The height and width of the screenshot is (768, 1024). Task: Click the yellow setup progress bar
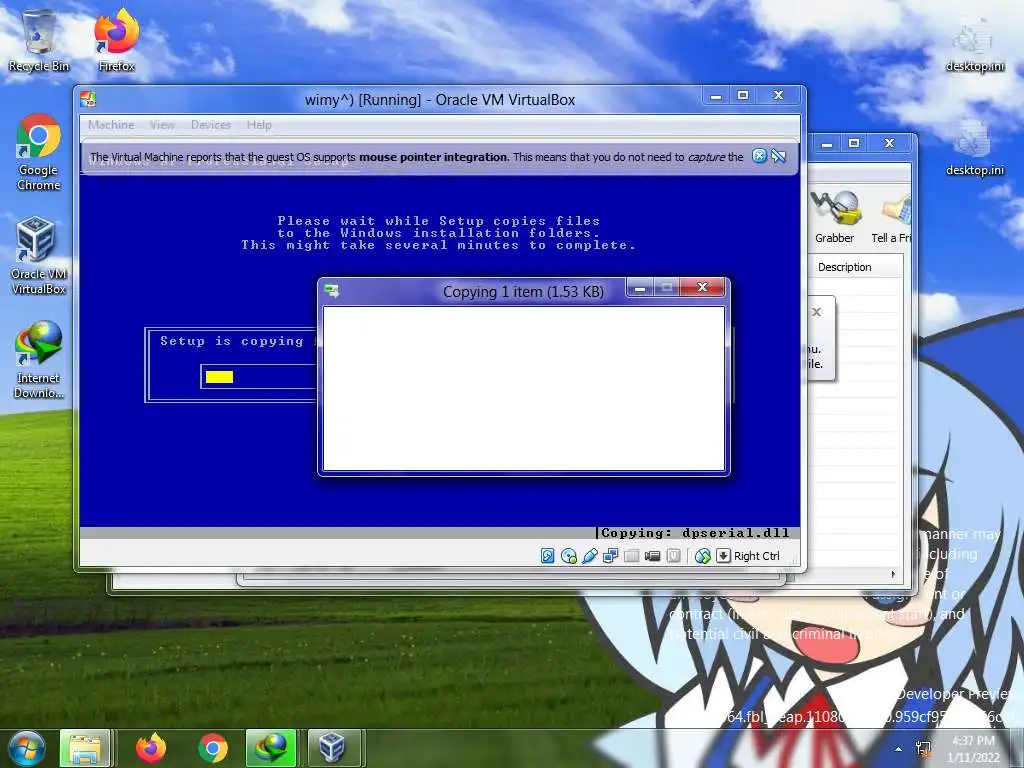coord(219,377)
